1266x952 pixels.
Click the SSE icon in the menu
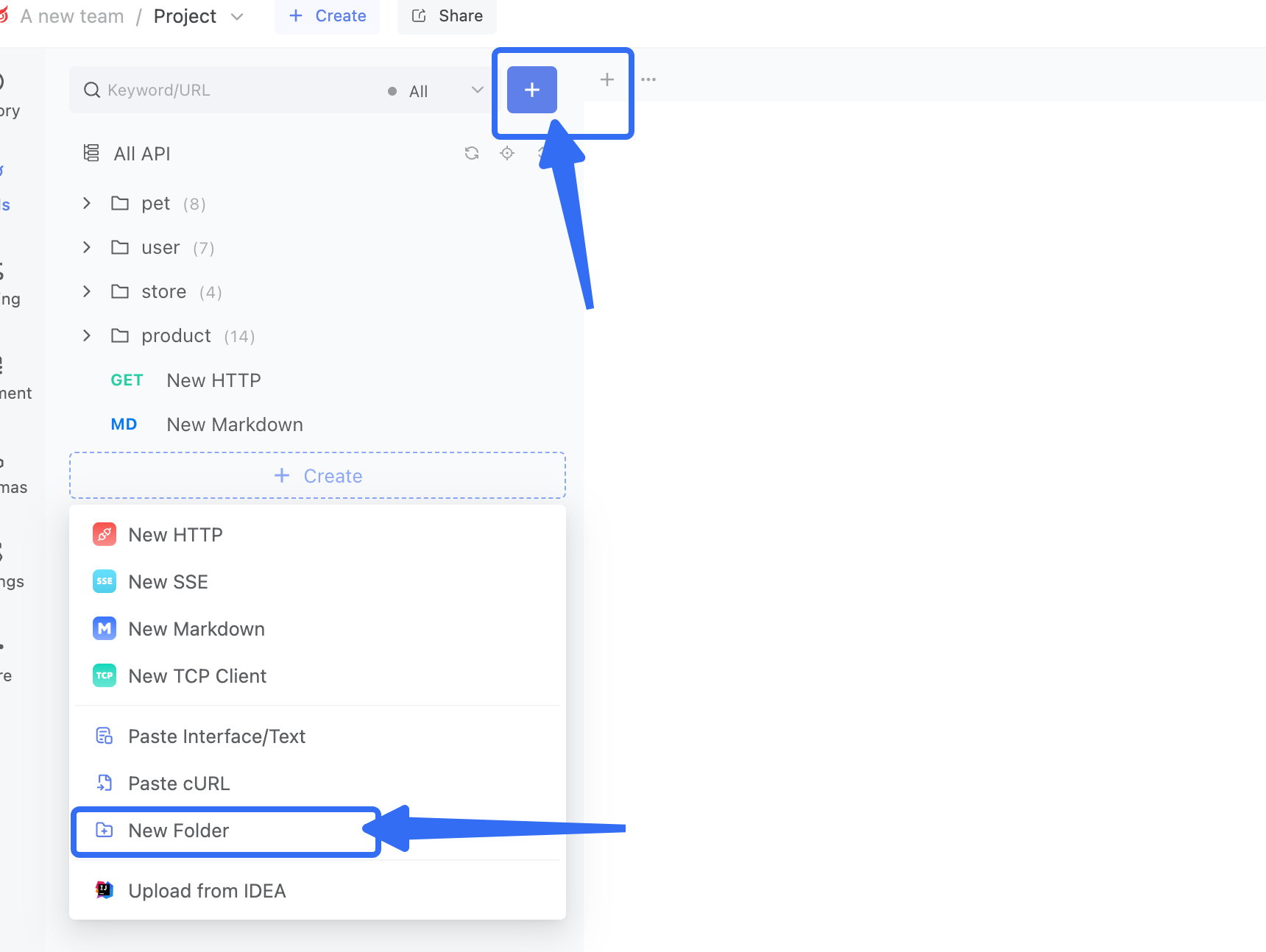coord(105,581)
